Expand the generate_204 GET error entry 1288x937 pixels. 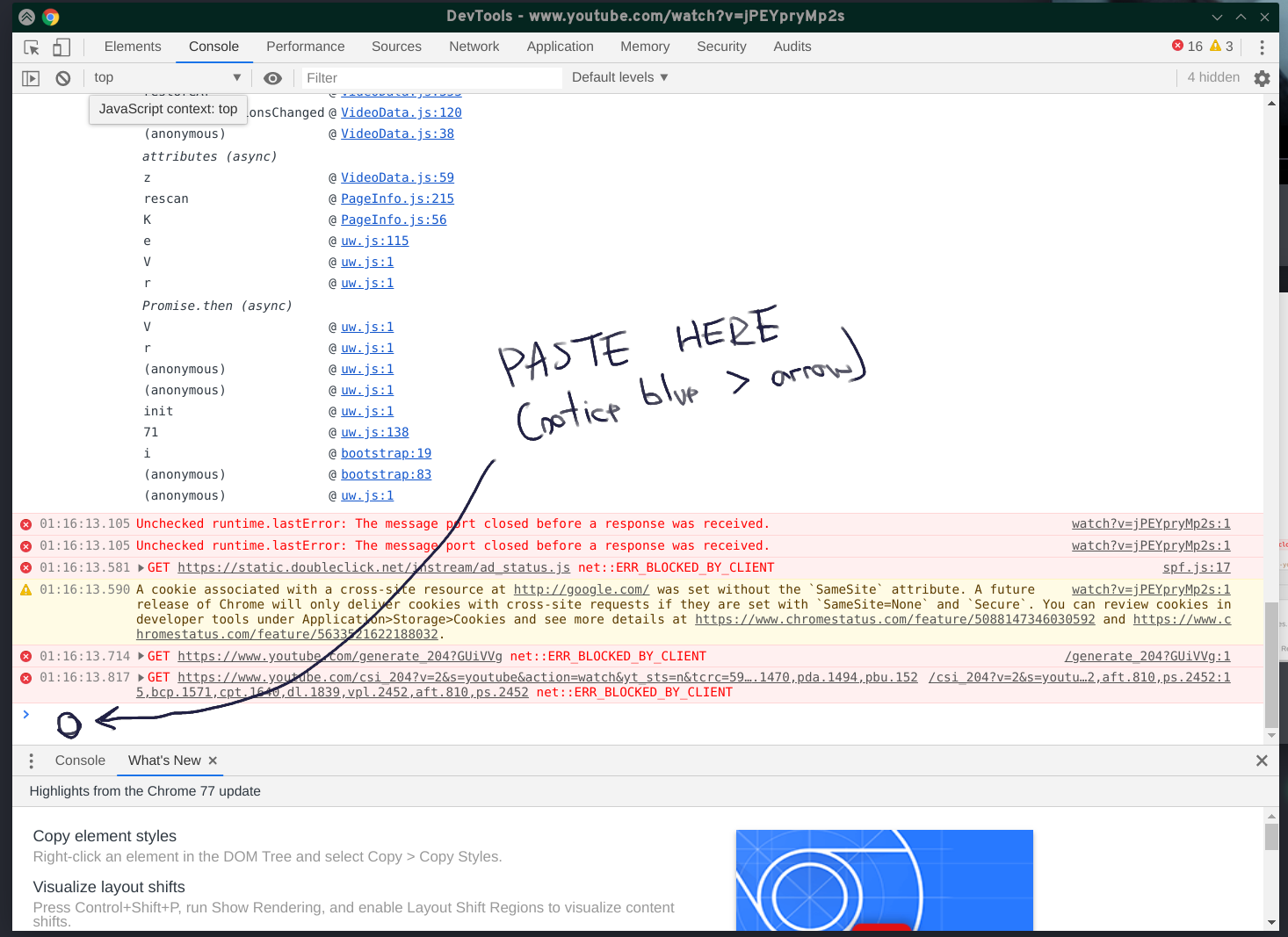[141, 657]
